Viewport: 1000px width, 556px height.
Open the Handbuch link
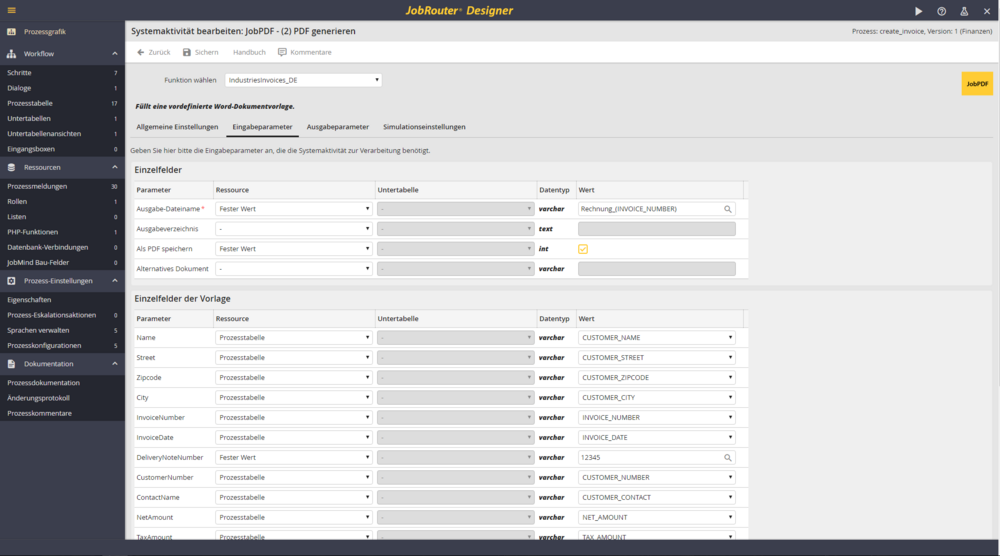tap(249, 52)
